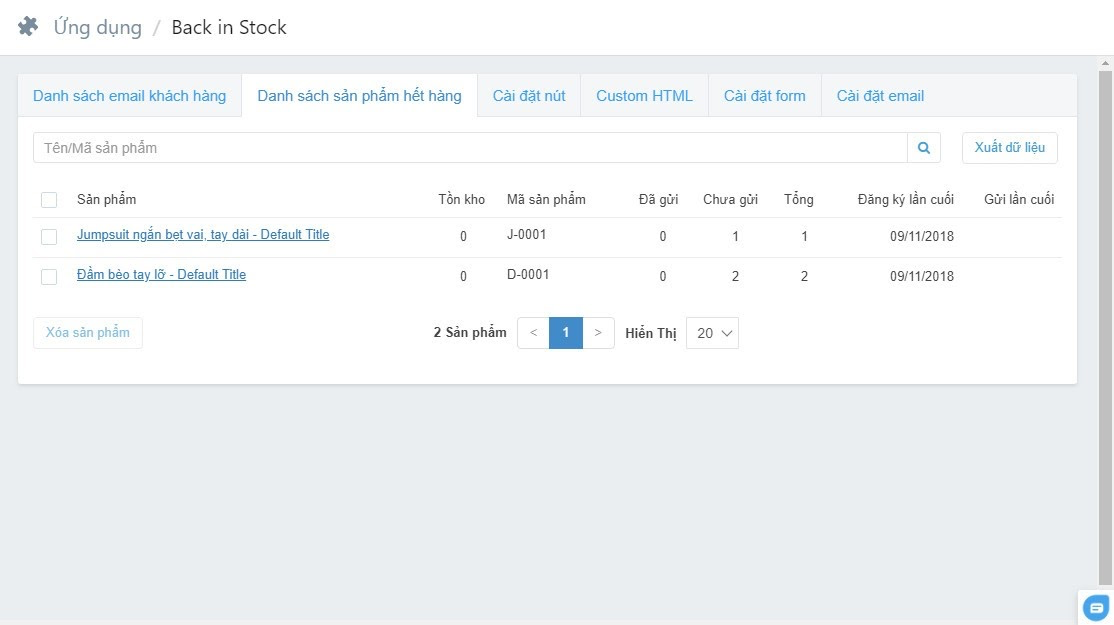The height and width of the screenshot is (625, 1114).
Task: Select the Đầm bèo tay lỡ checkbox
Action: 49,277
